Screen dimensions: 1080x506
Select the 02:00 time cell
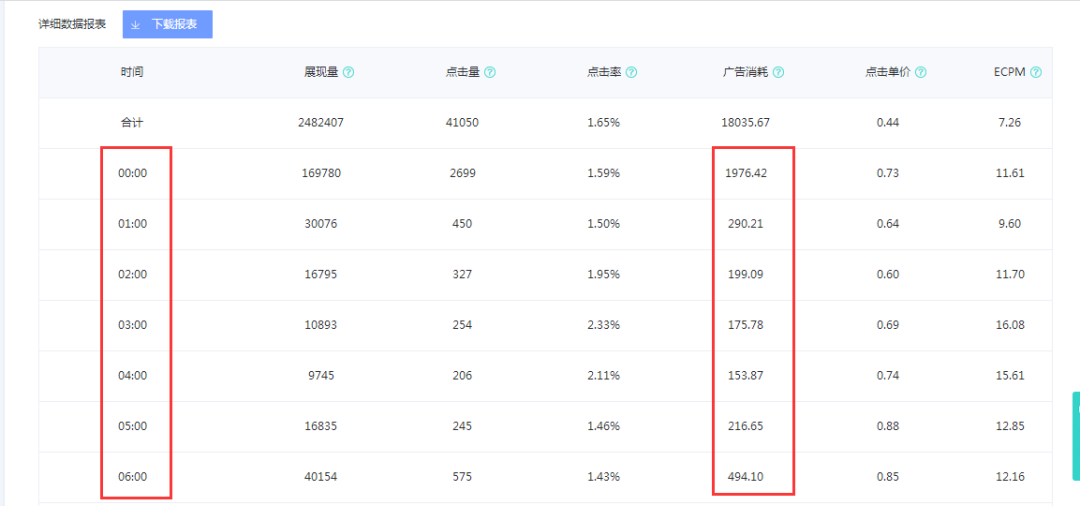pos(132,275)
